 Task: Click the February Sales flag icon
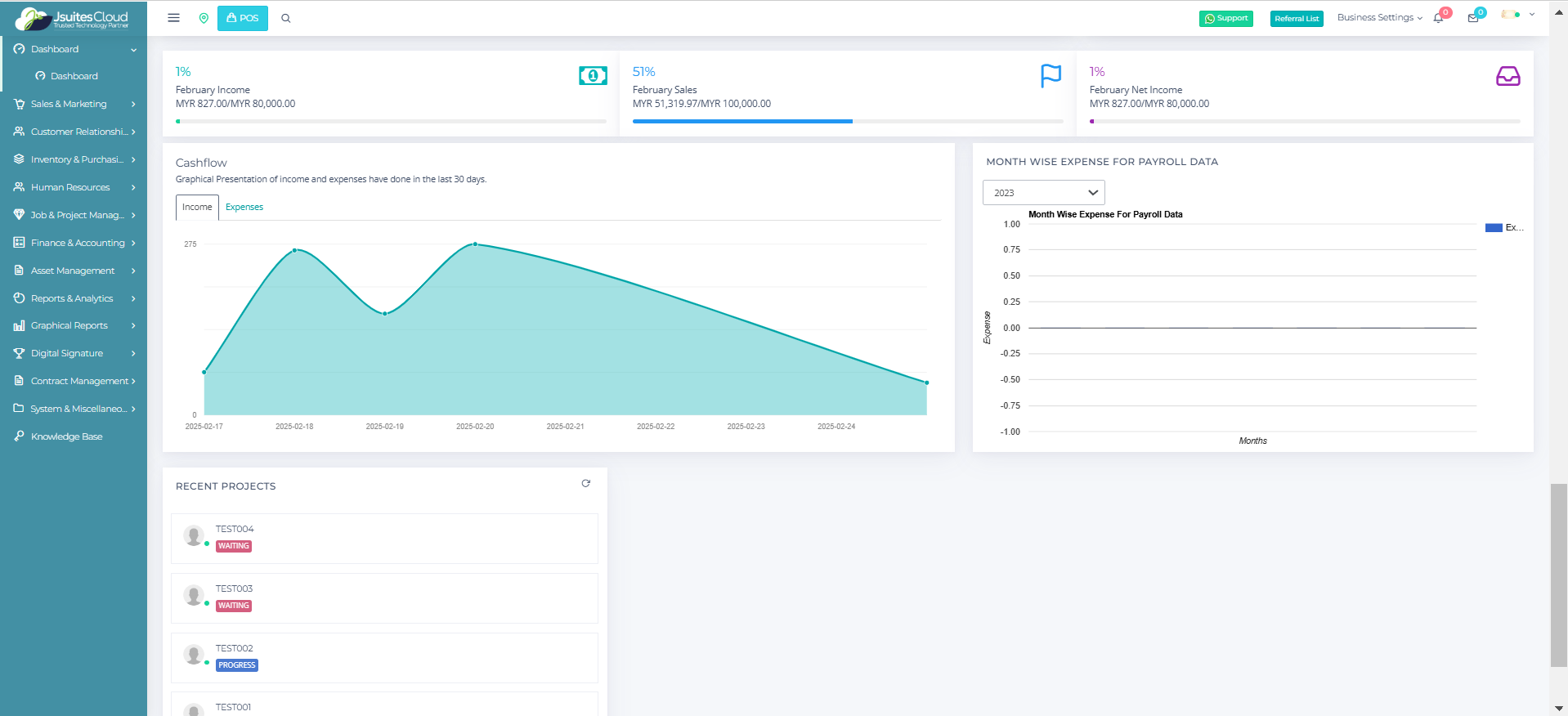pyautogui.click(x=1051, y=76)
